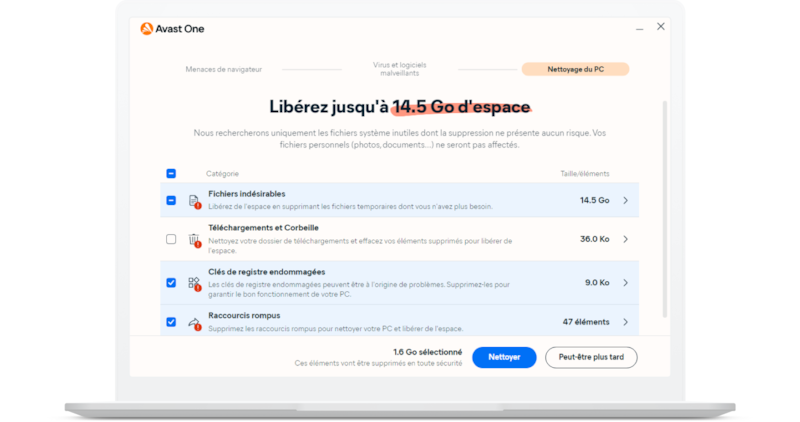Click the Clés de registre endommagées icon
This screenshot has height=422, width=800.
(x=193, y=283)
